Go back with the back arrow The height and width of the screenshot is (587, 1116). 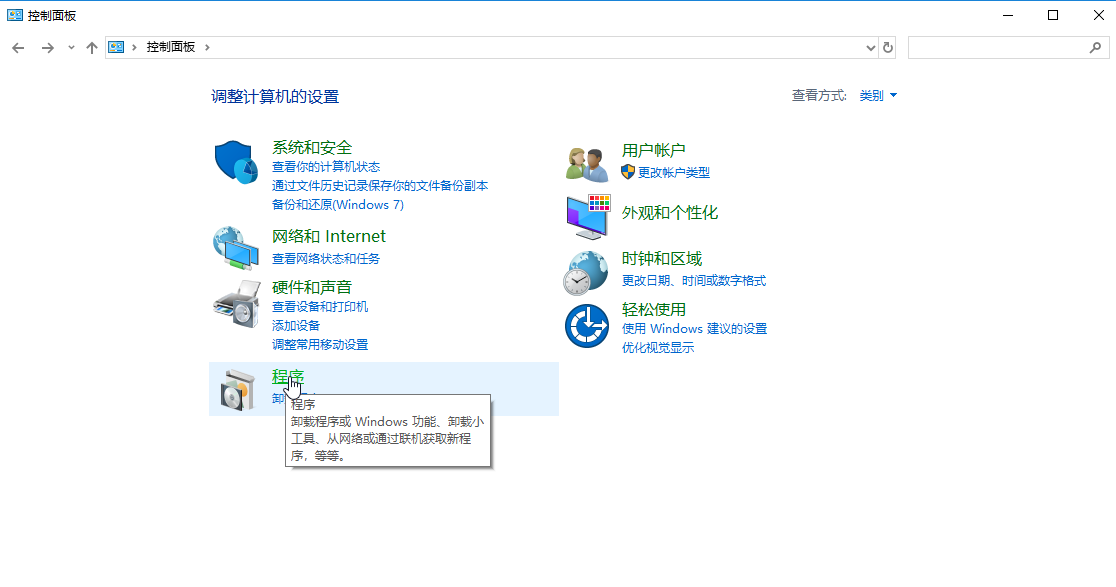point(19,48)
